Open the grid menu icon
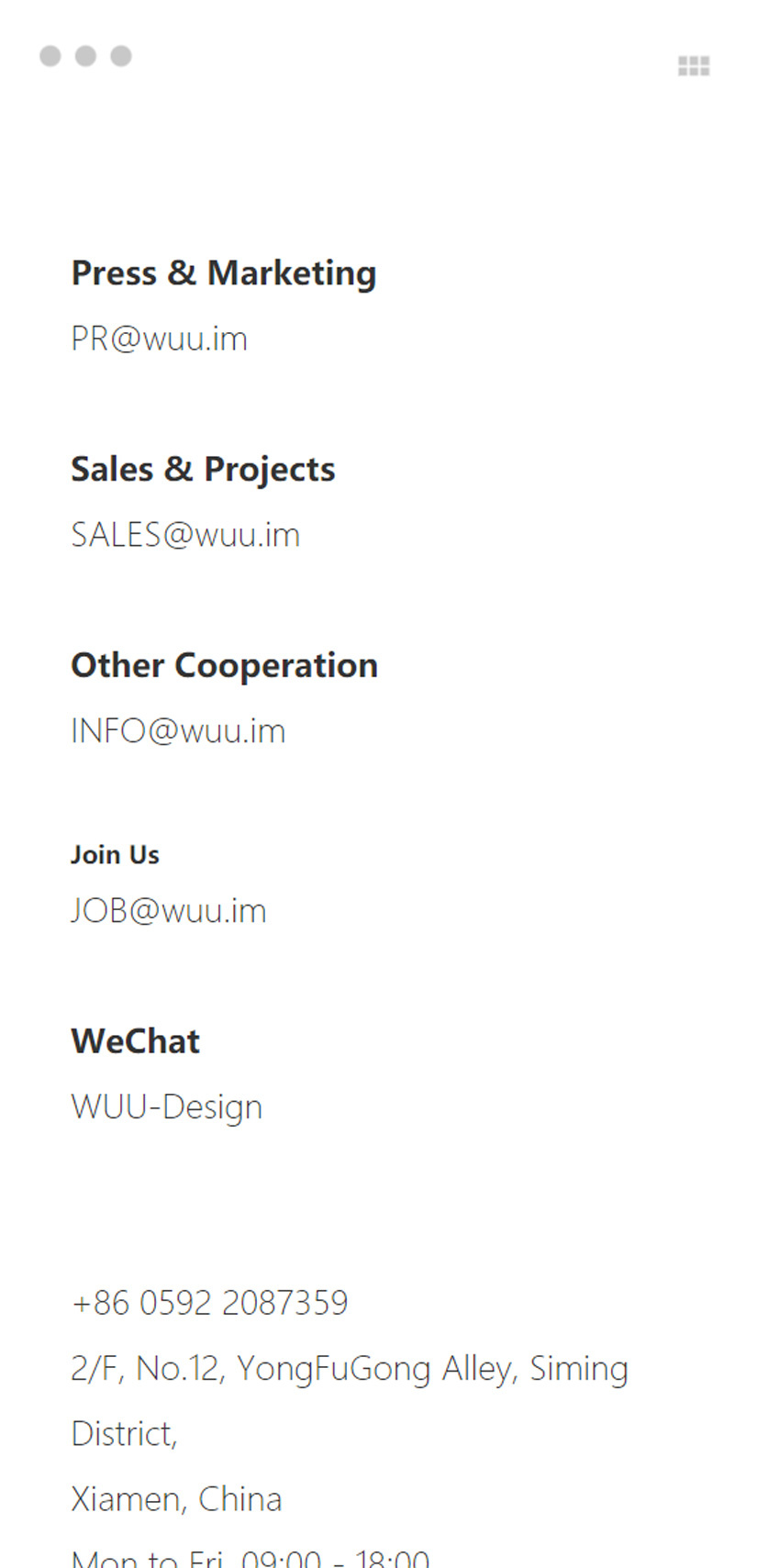The image size is (757, 1568). (x=694, y=66)
